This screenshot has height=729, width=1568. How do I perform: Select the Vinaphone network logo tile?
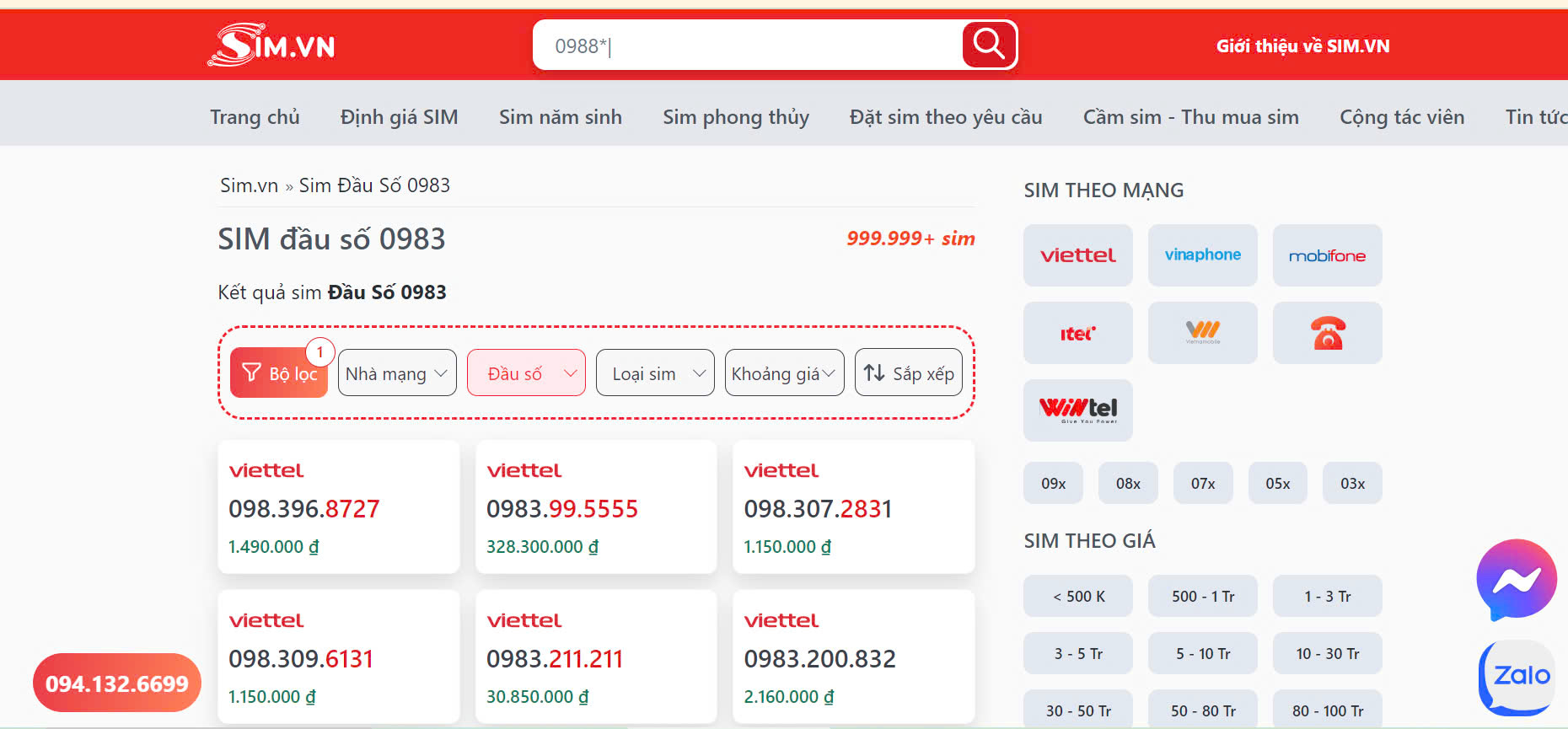coord(1203,255)
